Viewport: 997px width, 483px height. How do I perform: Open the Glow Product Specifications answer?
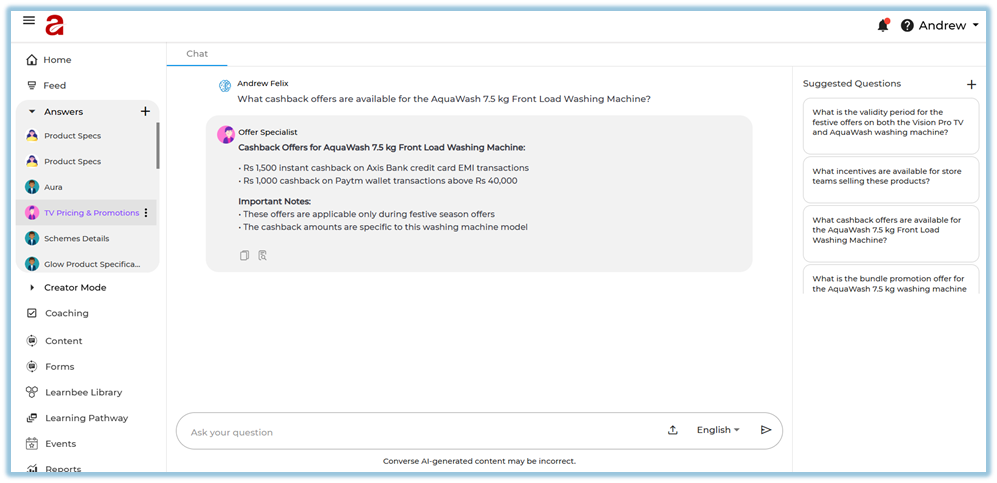92,264
